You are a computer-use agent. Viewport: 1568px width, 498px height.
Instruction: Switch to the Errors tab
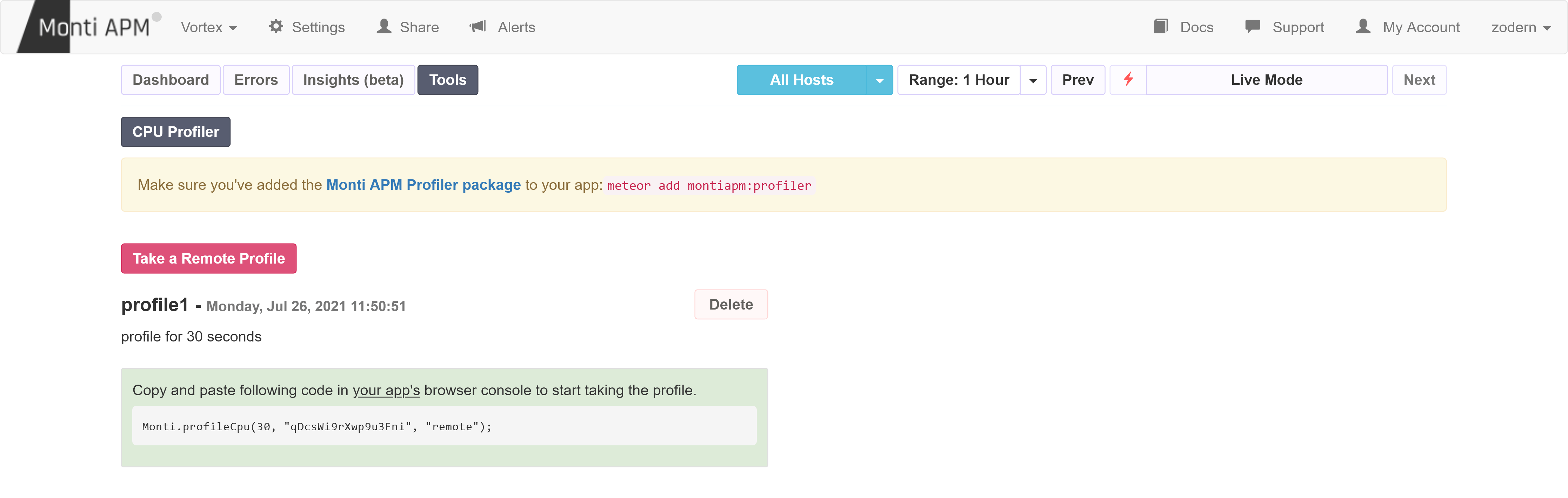[x=256, y=80]
